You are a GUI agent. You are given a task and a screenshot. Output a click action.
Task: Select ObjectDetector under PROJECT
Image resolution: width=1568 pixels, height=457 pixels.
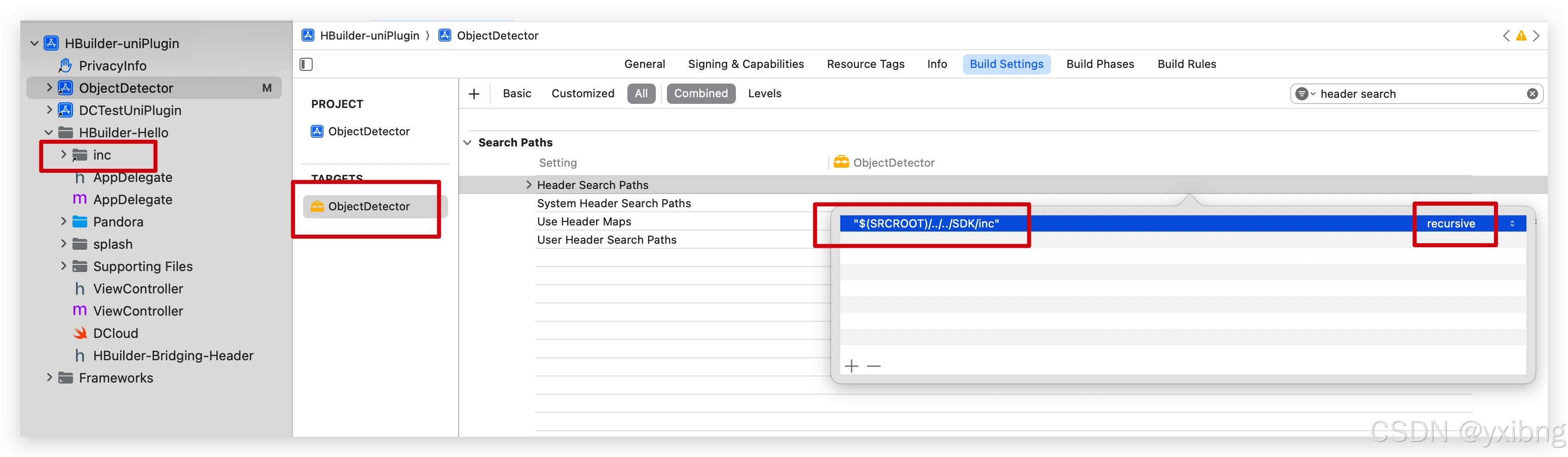(x=368, y=131)
